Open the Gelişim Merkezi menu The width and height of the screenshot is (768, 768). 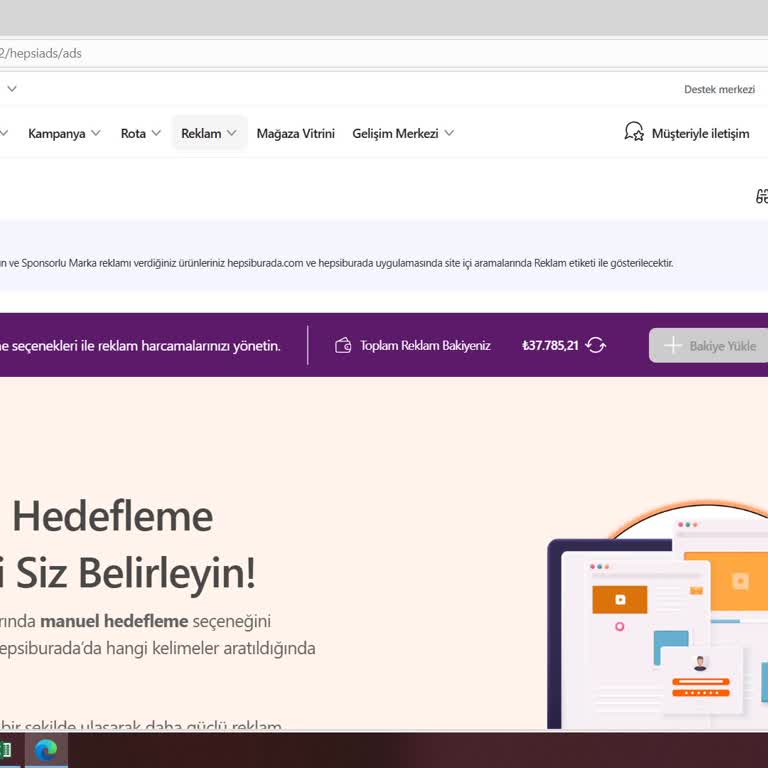pyautogui.click(x=403, y=133)
